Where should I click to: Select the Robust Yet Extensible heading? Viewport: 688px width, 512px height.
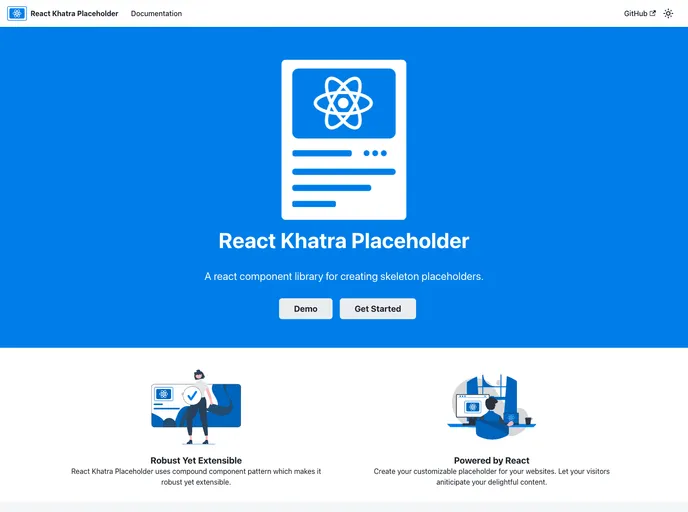196,461
